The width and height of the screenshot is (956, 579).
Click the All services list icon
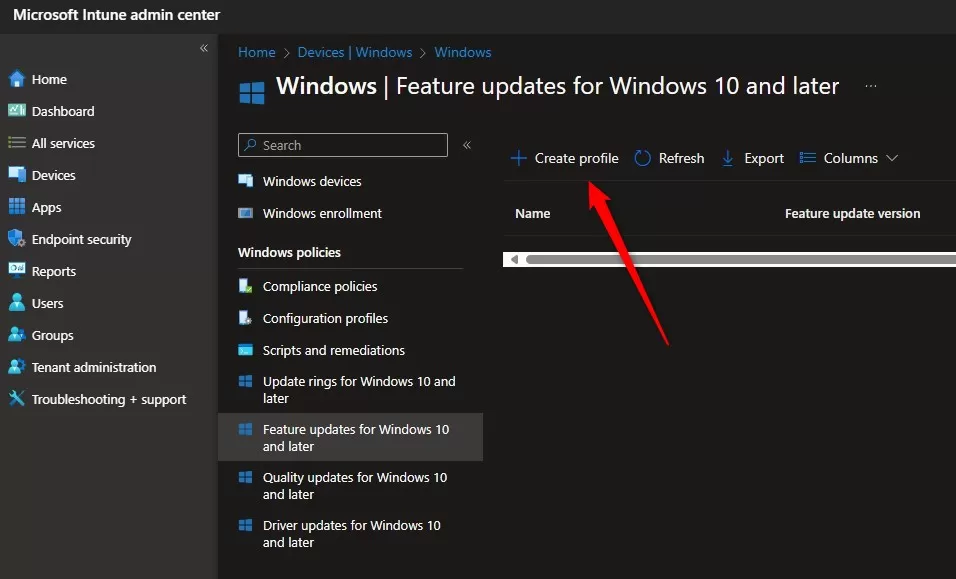click(x=17, y=143)
